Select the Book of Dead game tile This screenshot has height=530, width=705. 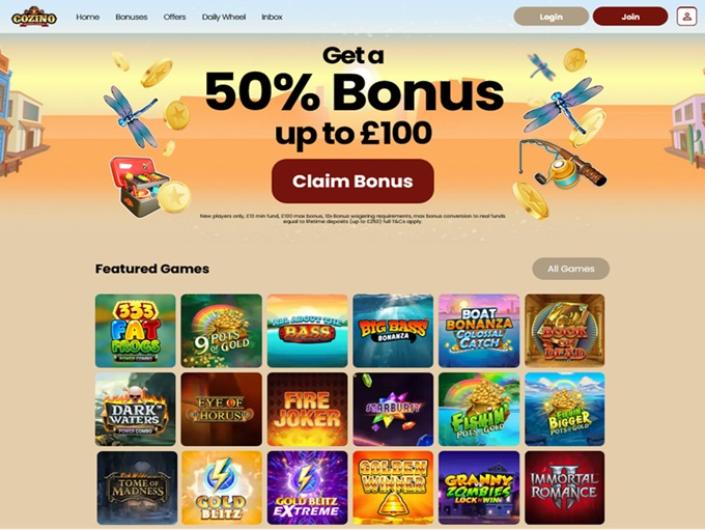coord(565,331)
